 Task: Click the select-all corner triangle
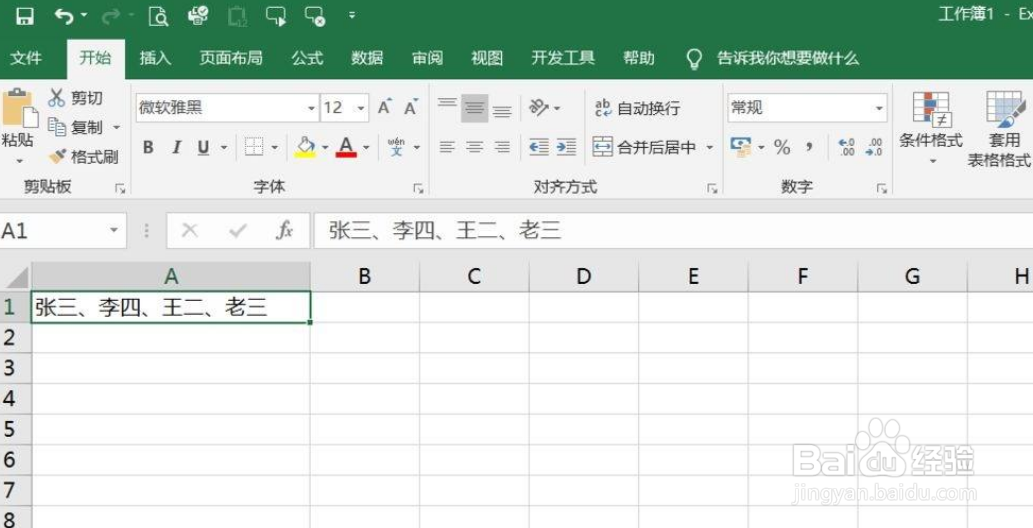[15, 277]
